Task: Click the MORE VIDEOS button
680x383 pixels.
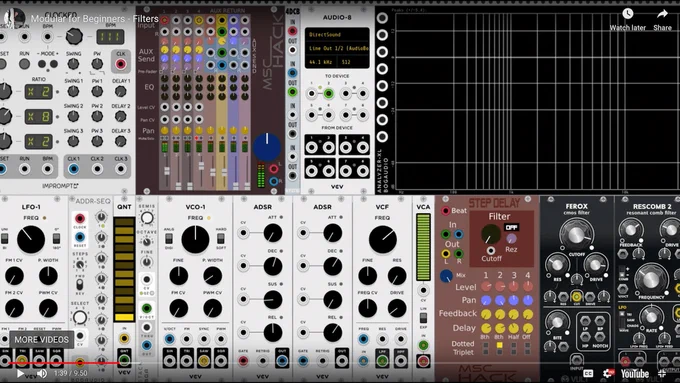Action: 42,340
